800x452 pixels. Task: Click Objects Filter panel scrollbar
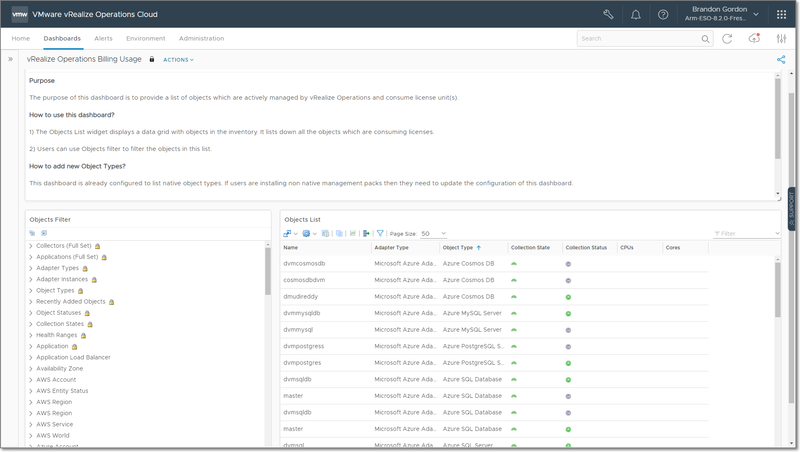tap(268, 272)
